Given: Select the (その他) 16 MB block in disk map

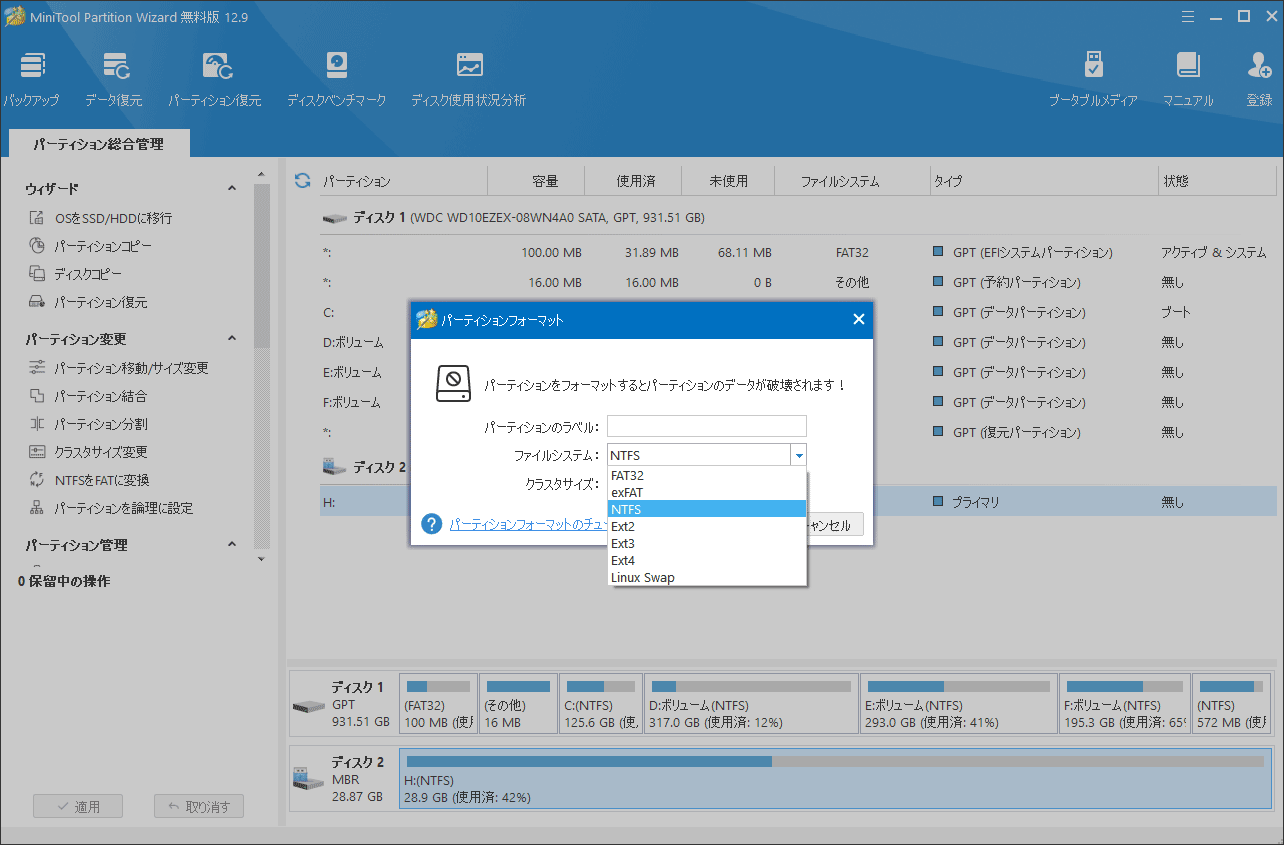Looking at the screenshot, I should click(518, 703).
